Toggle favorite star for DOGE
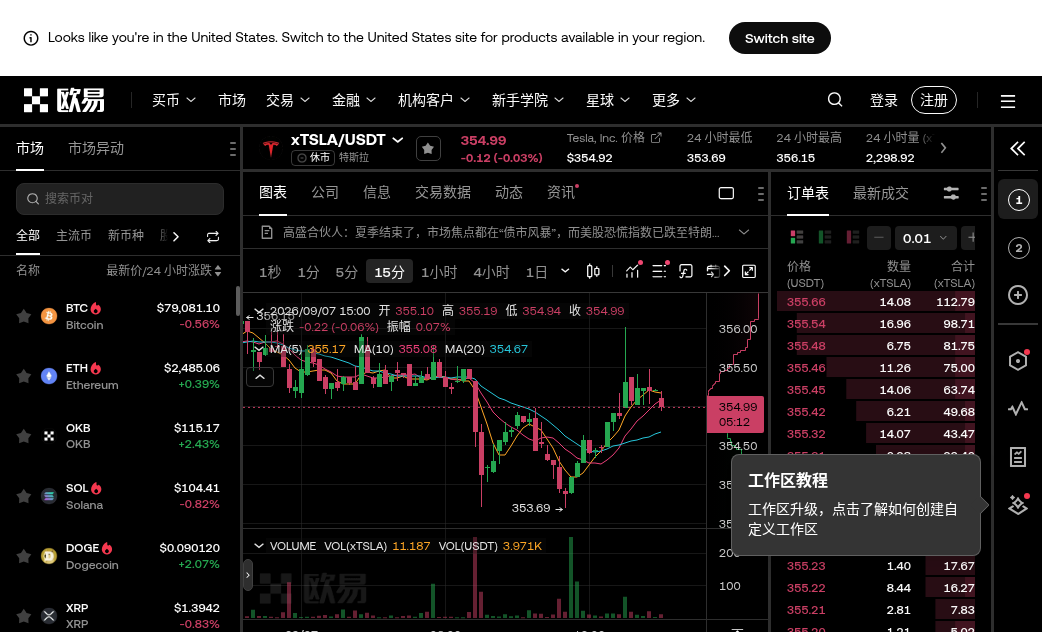The image size is (1042, 632). point(23,556)
